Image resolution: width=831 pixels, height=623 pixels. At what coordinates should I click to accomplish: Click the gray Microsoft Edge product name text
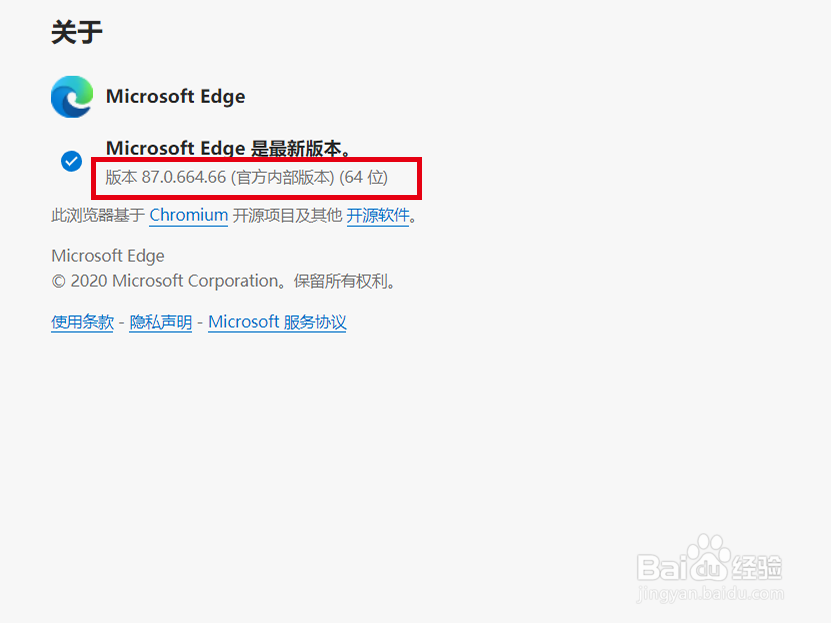tap(108, 256)
